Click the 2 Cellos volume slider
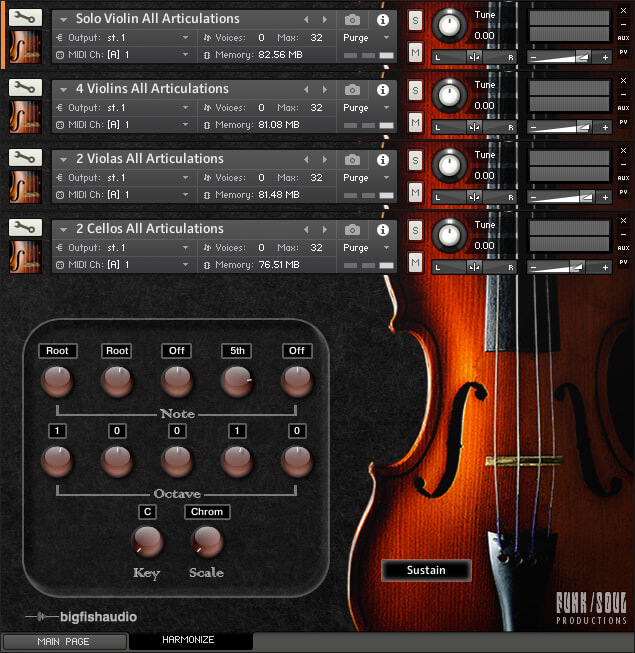 569,267
